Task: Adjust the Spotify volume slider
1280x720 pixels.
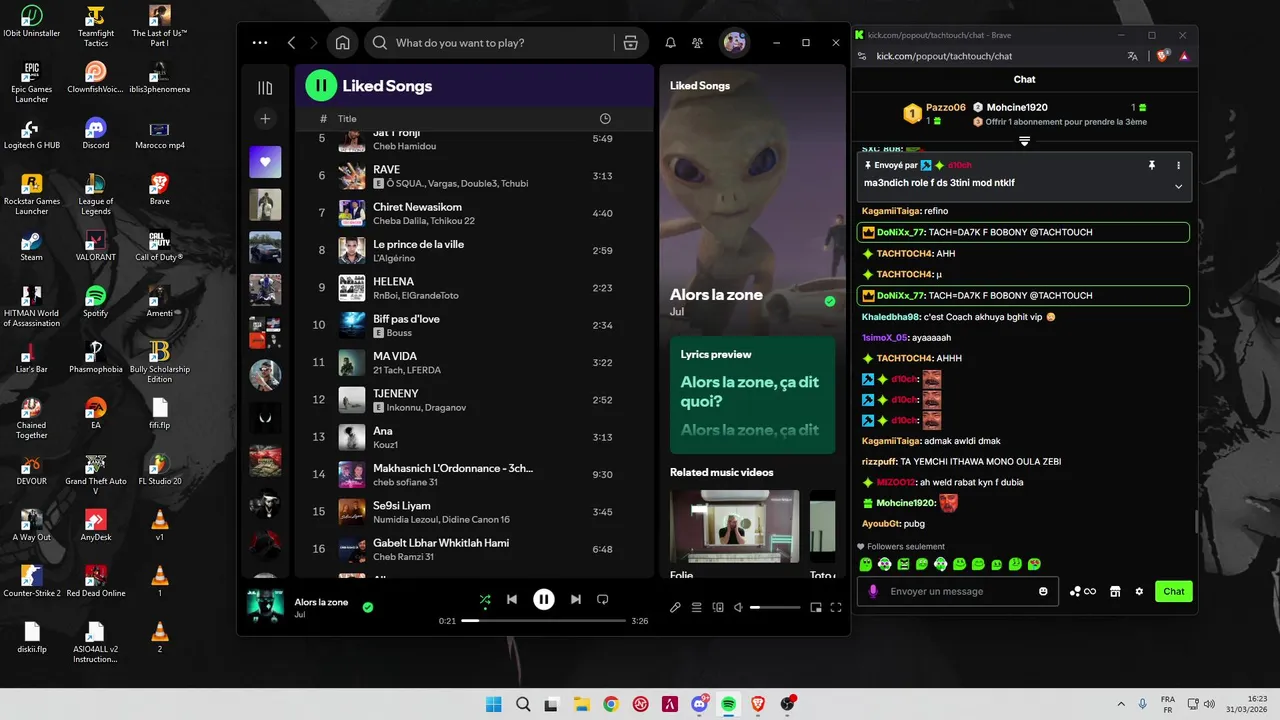Action: [775, 607]
